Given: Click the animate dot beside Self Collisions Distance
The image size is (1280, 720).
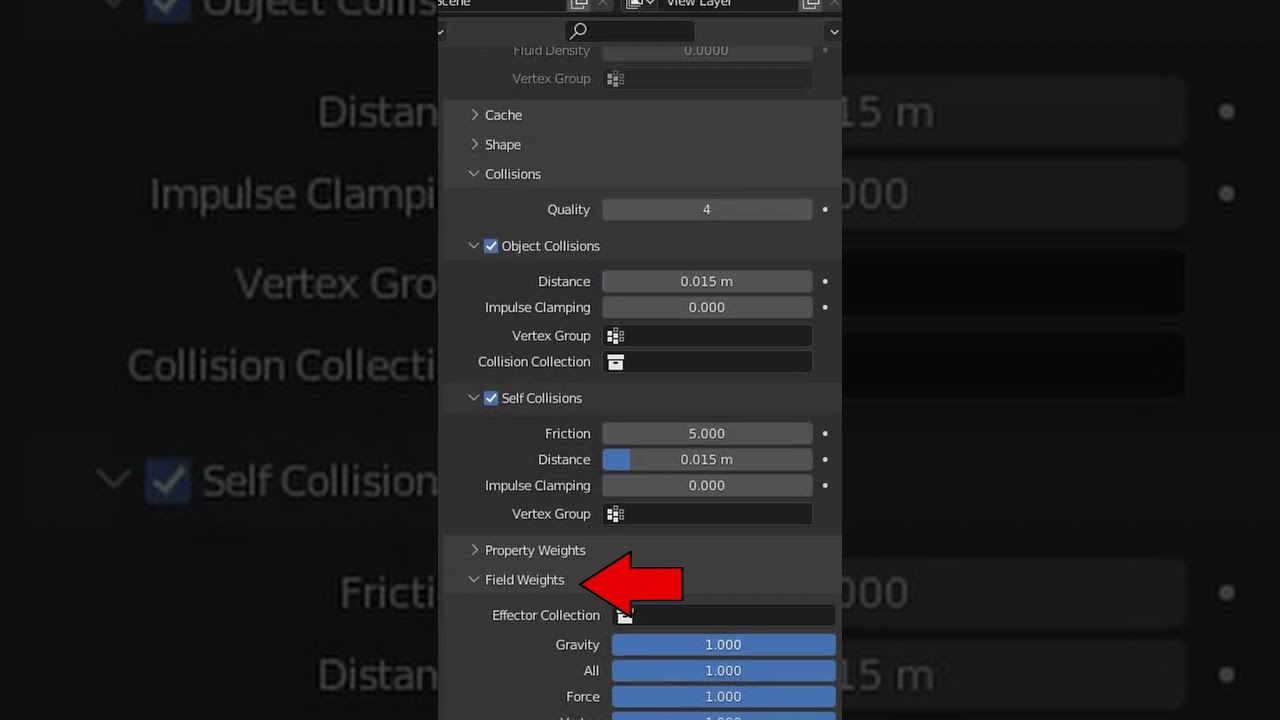Looking at the screenshot, I should click(x=825, y=460).
